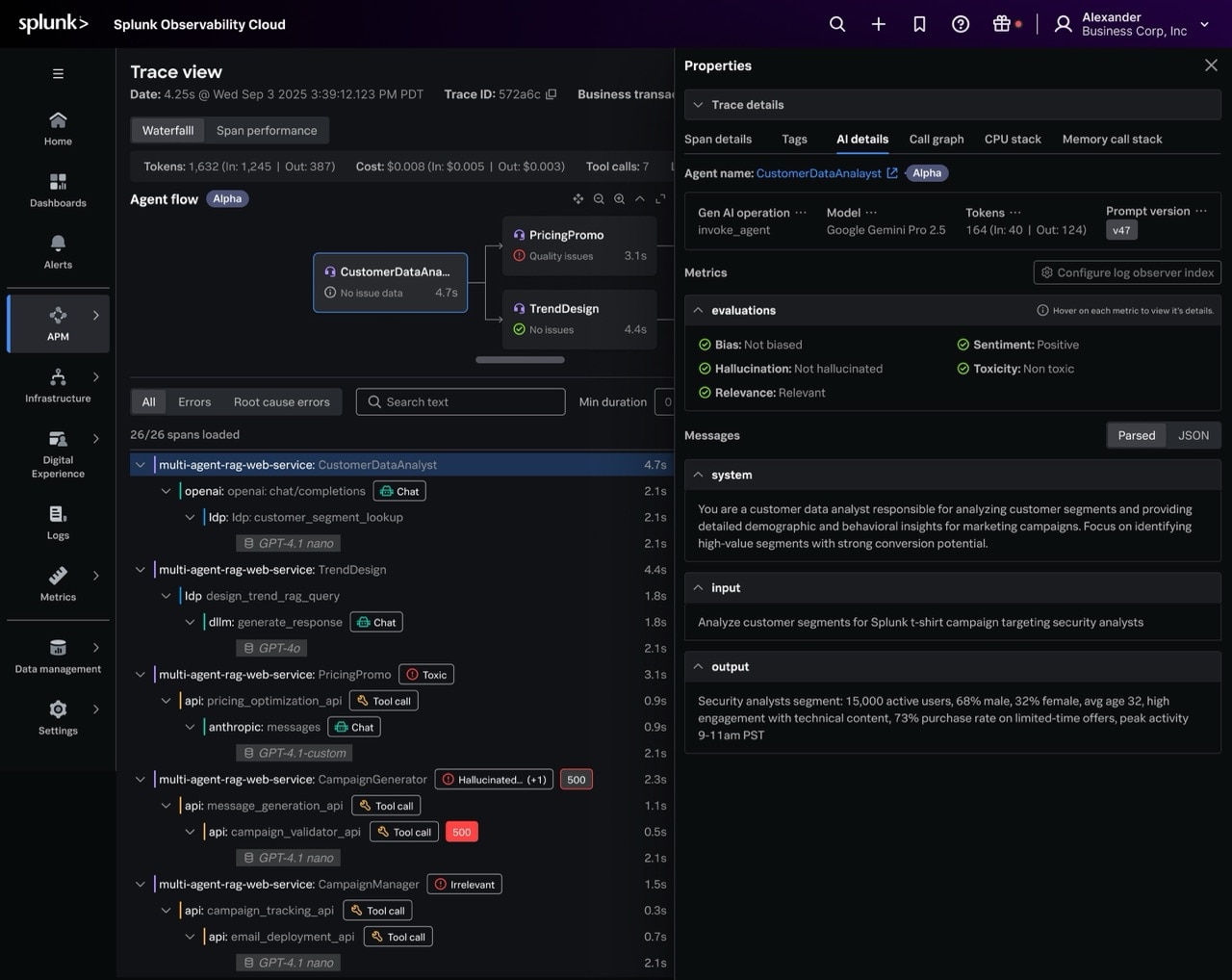
Task: Open Alerts from the left sidebar
Action: tap(58, 251)
